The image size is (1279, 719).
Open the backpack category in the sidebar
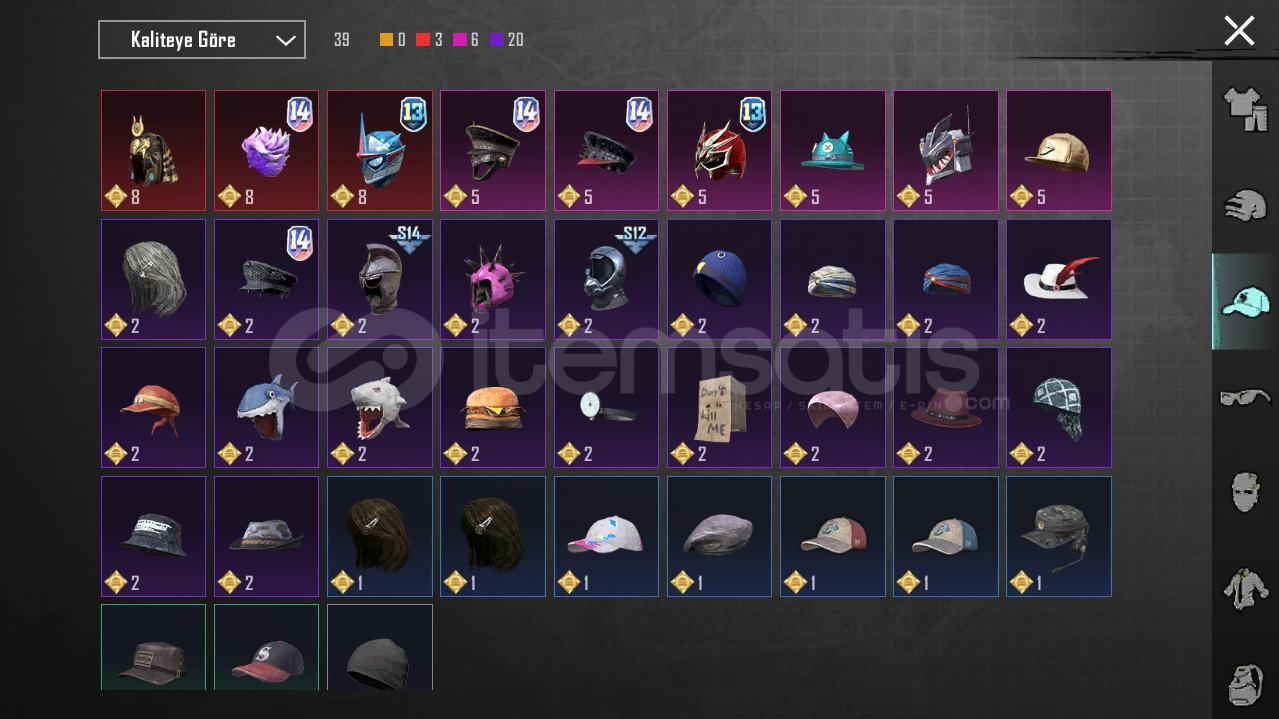1245,683
